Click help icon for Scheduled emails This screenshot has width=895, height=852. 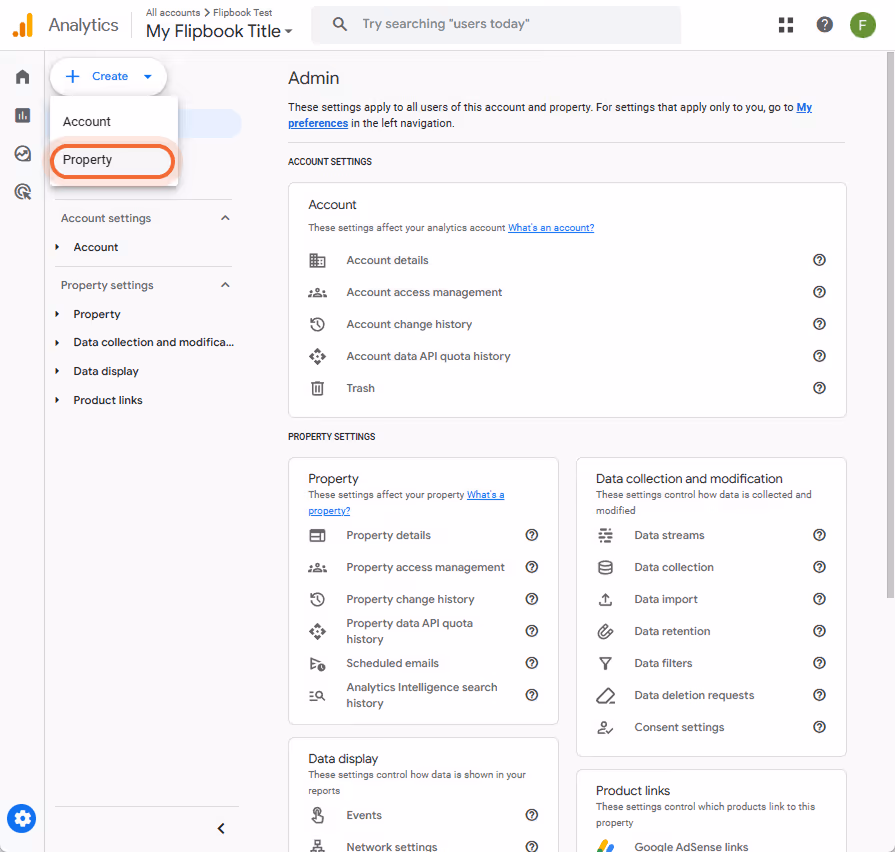point(531,663)
